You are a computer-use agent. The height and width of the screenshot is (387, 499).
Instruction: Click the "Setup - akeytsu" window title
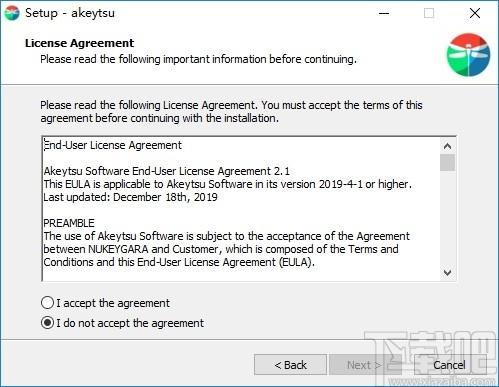click(70, 13)
